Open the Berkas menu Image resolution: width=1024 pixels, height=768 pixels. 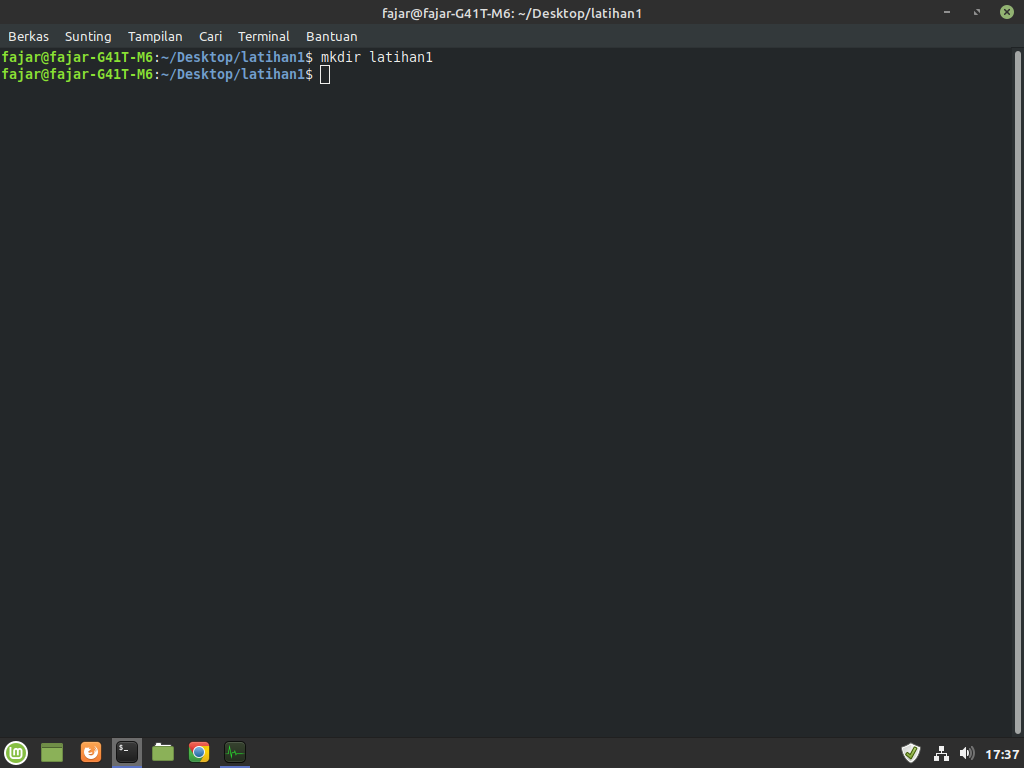pos(28,37)
